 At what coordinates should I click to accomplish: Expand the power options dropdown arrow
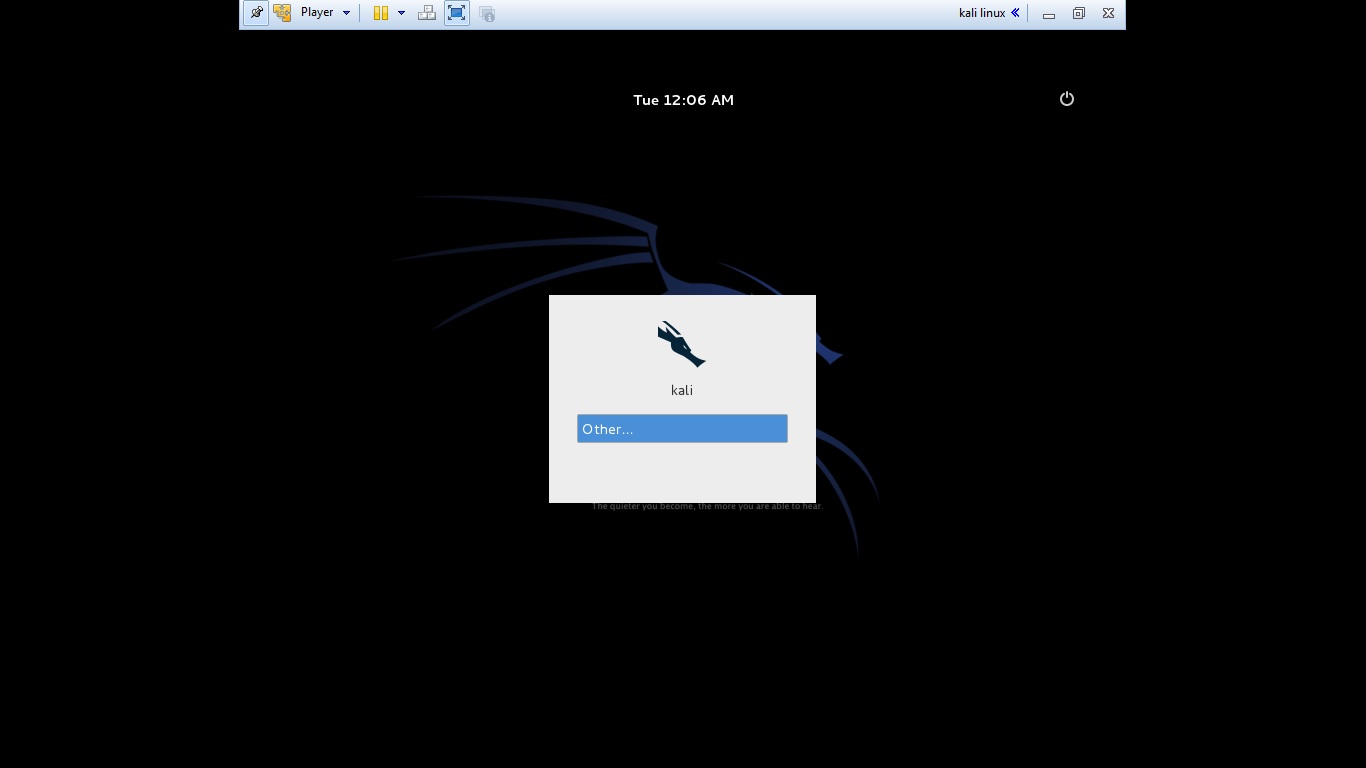coord(401,13)
